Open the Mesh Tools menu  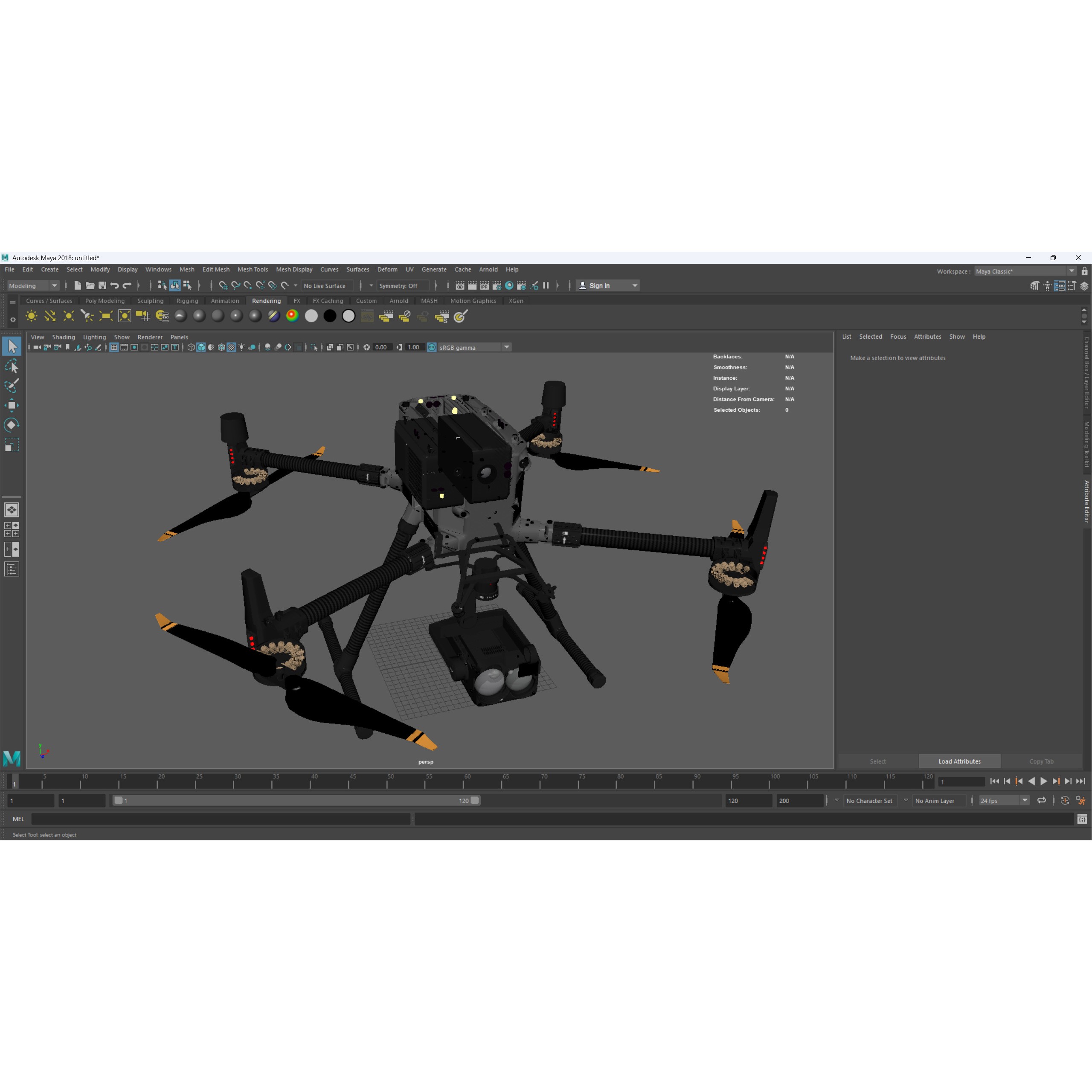pos(253,270)
